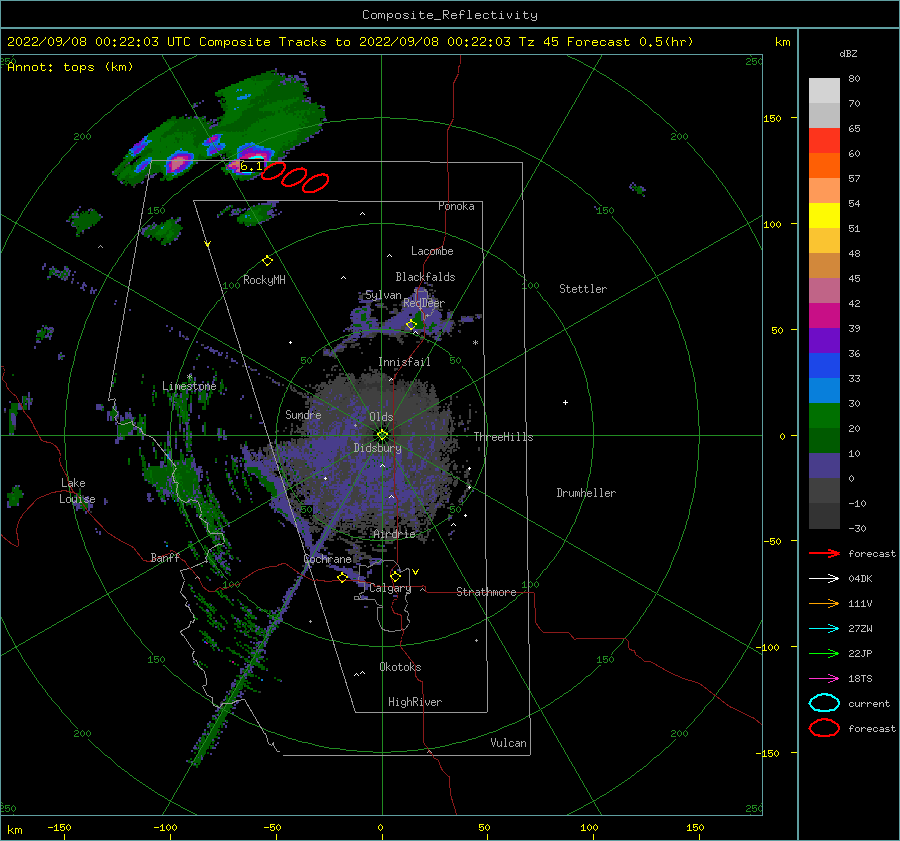Click the RedDeer city label
Image resolution: width=900 pixels, height=841 pixels.
tap(424, 303)
